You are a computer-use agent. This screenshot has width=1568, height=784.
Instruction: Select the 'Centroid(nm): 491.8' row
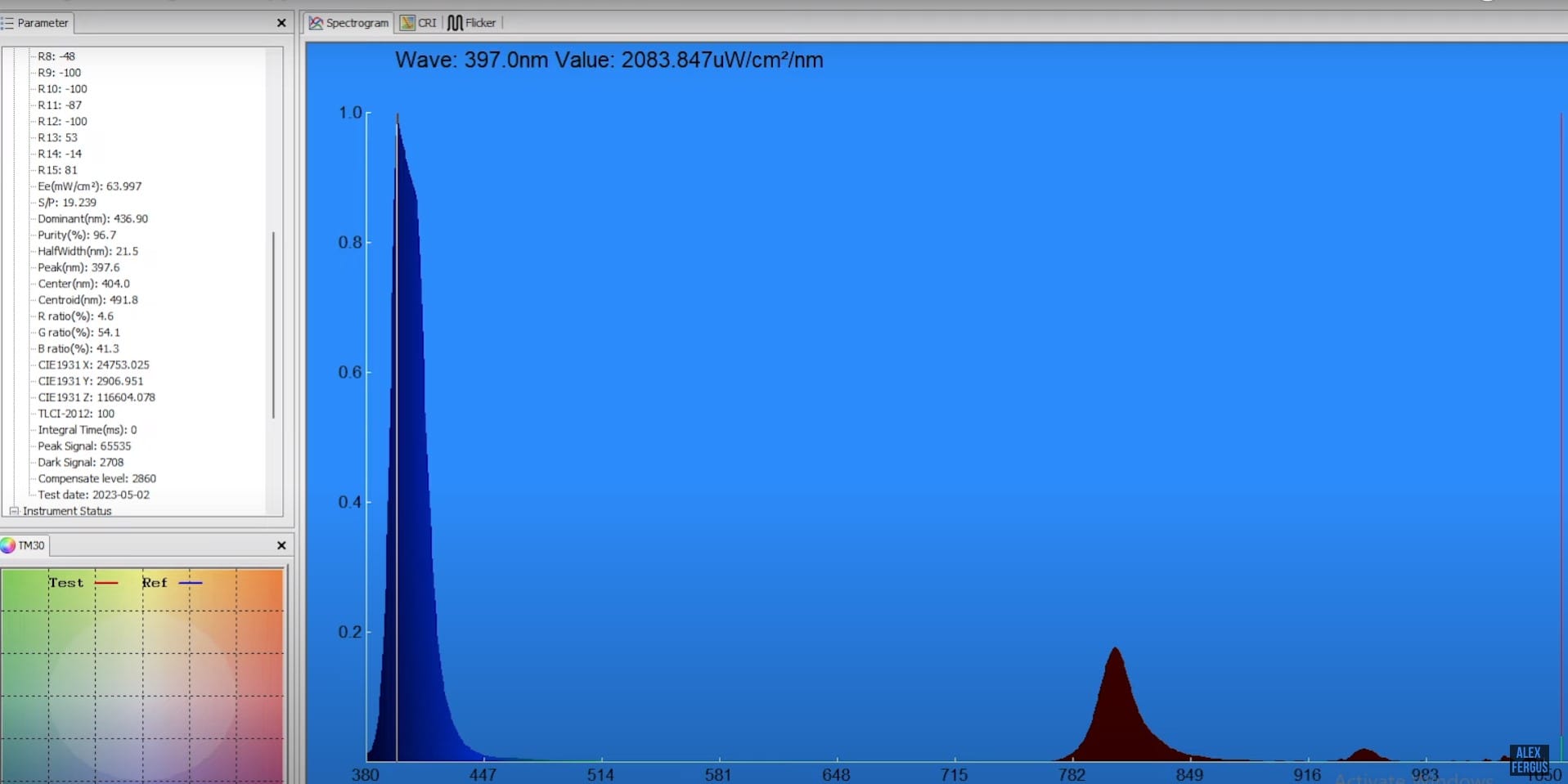pyautogui.click(x=88, y=300)
